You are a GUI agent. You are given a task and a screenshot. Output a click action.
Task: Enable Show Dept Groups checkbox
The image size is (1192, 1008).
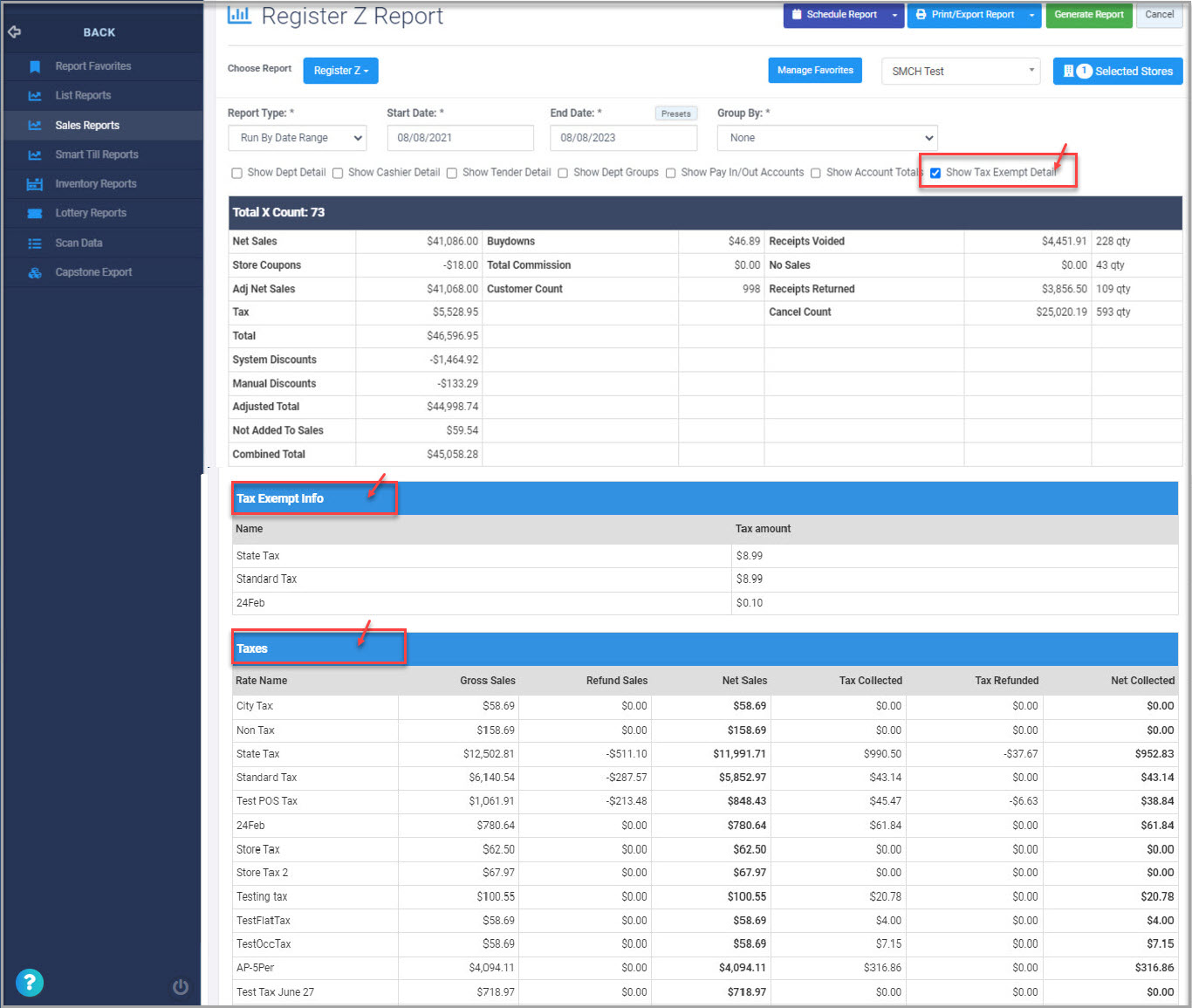pos(563,173)
